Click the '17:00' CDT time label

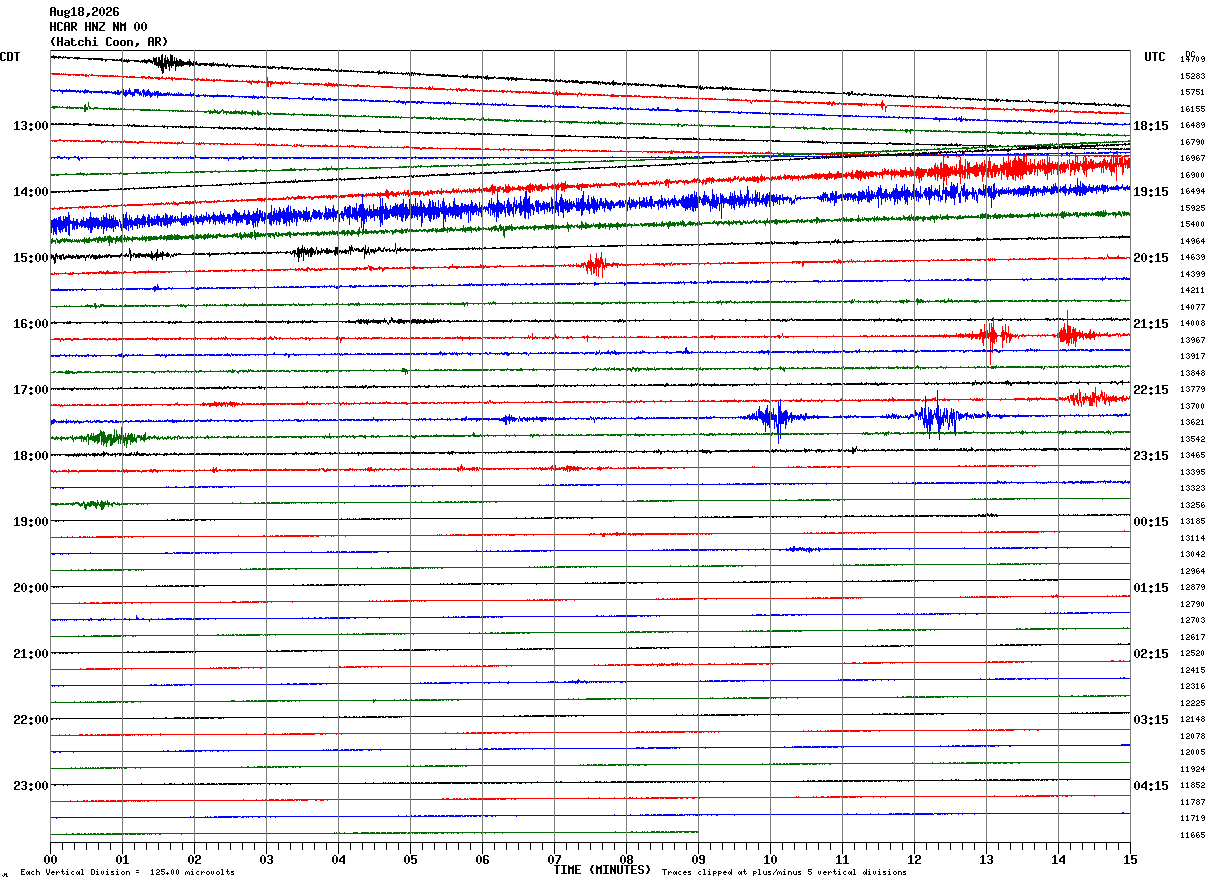[30, 390]
